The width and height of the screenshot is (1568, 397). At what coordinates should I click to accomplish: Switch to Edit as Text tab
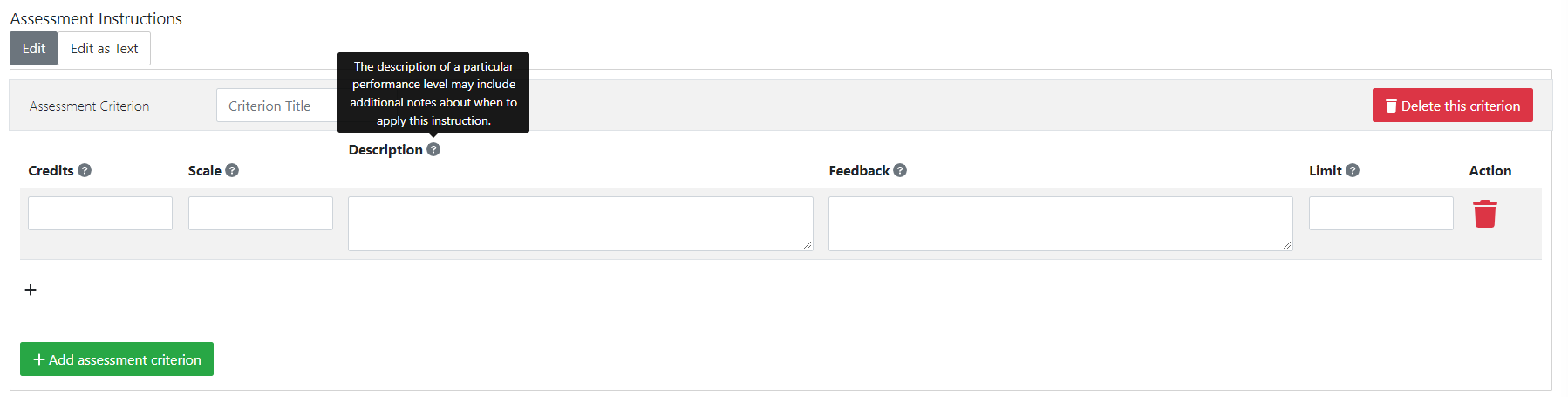[104, 49]
